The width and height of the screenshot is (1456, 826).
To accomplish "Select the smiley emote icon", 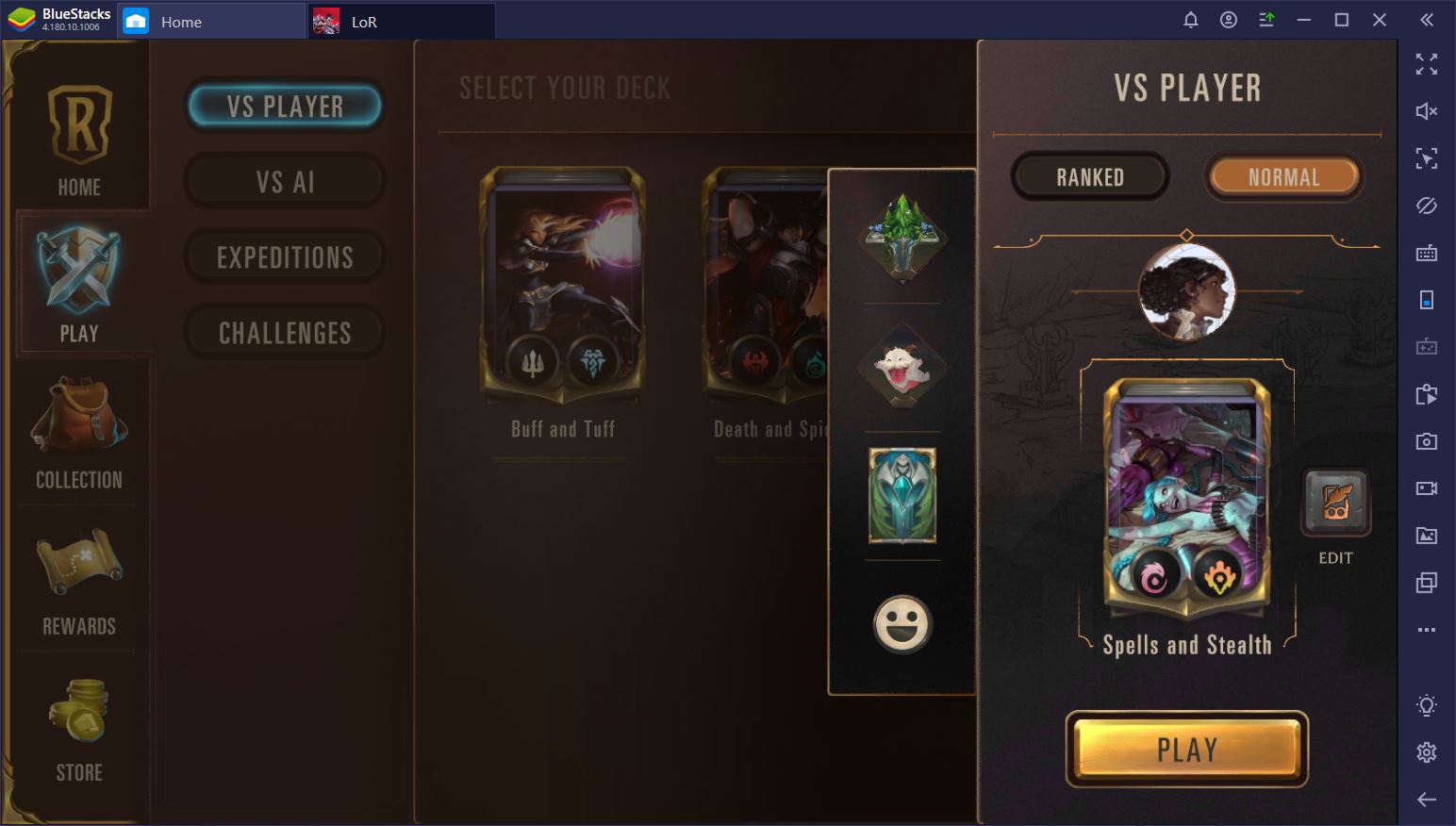I will pos(902,623).
